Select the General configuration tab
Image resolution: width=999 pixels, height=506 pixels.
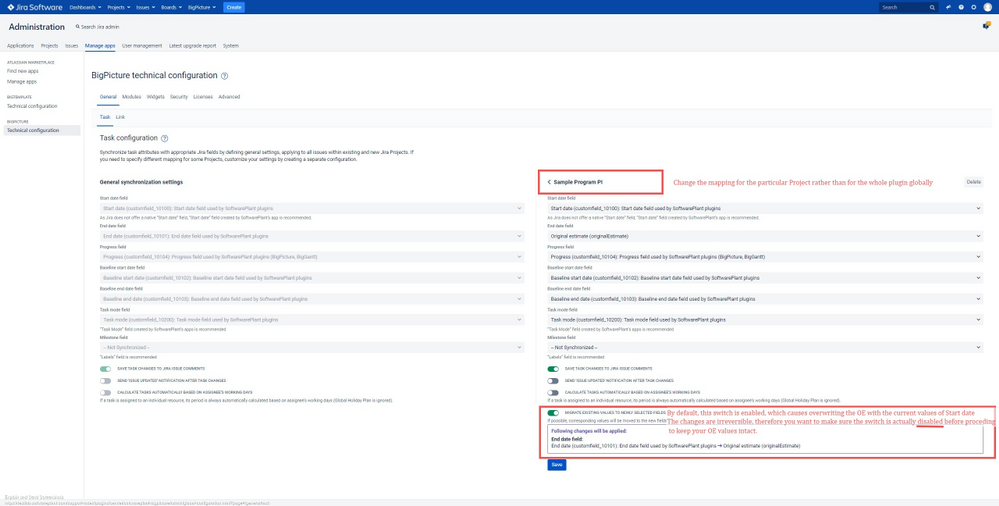[108, 97]
